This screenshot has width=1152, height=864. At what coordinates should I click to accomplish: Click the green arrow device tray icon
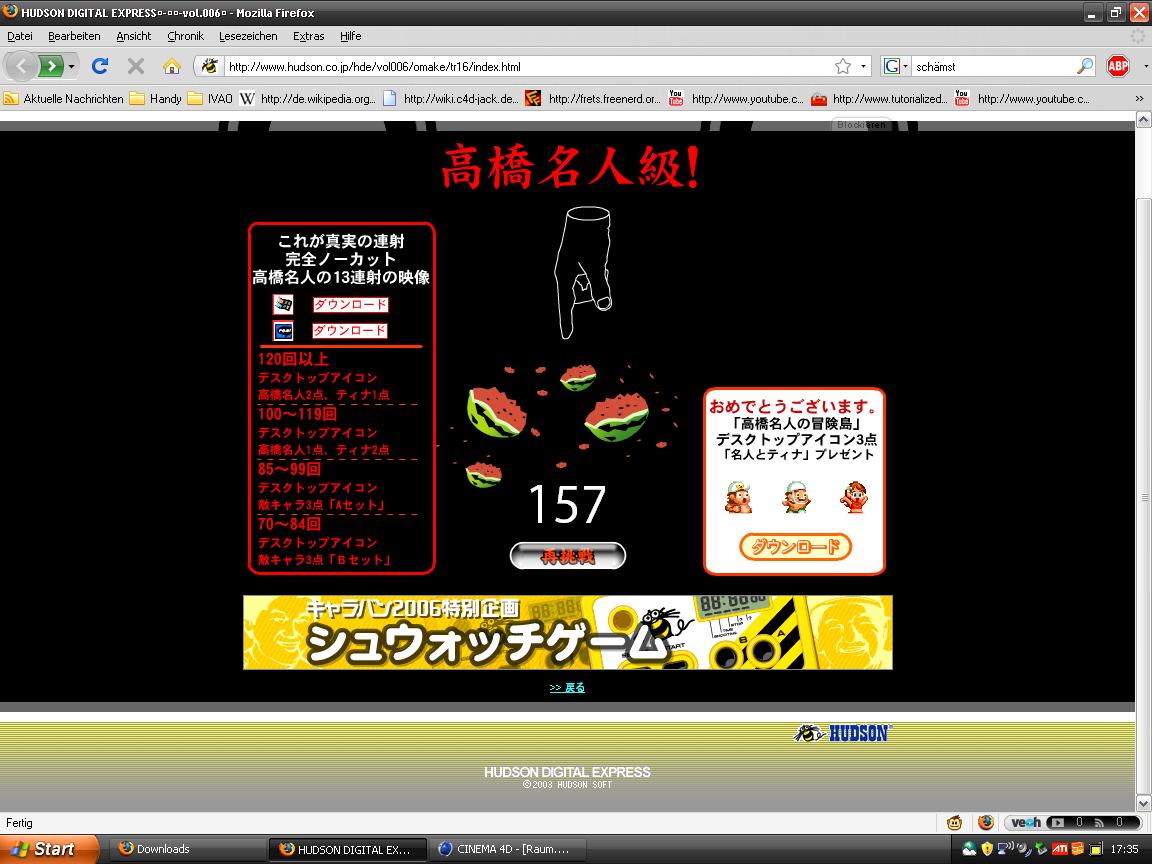(1041, 849)
